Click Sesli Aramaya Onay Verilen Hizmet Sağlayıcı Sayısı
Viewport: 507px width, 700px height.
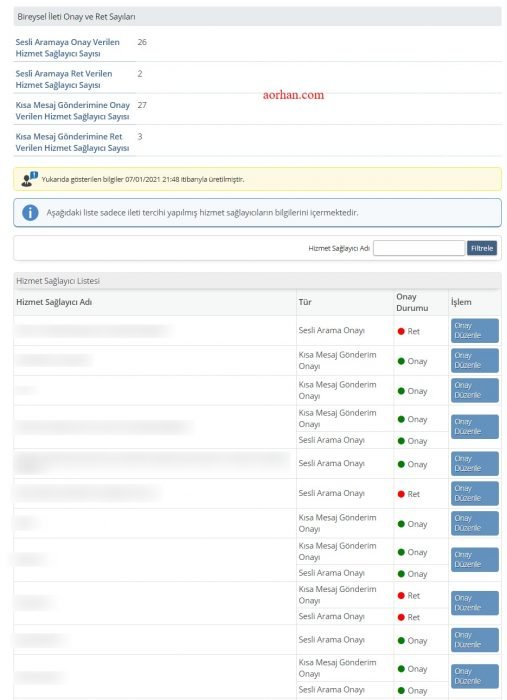(x=67, y=48)
